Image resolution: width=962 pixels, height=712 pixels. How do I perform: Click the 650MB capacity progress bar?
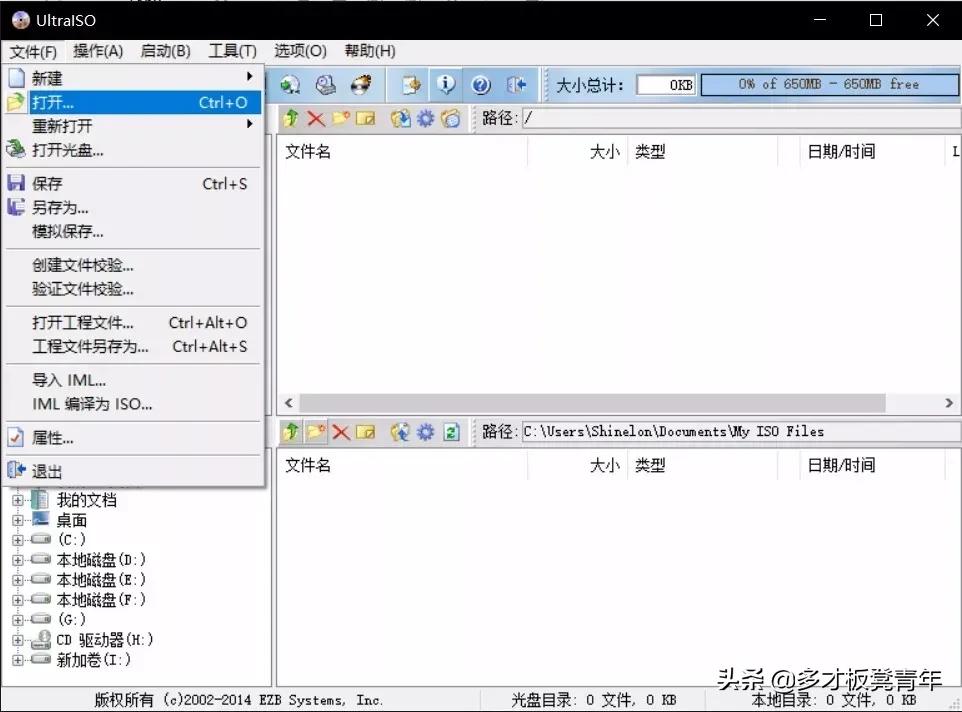(828, 85)
